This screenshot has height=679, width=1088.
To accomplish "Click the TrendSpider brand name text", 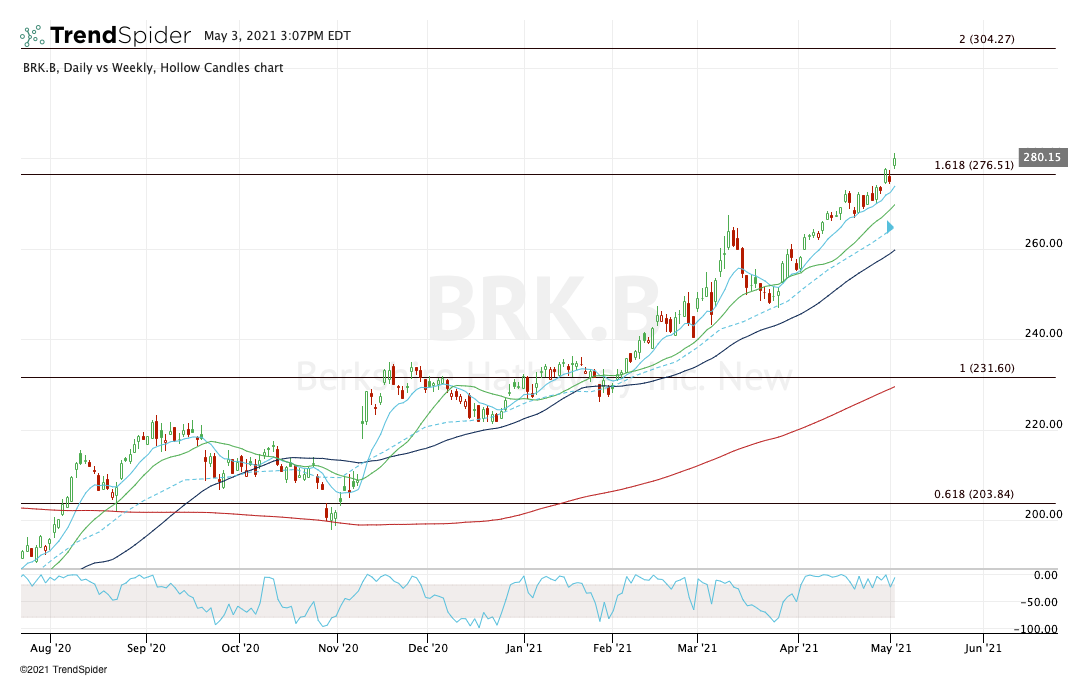I will (120, 35).
